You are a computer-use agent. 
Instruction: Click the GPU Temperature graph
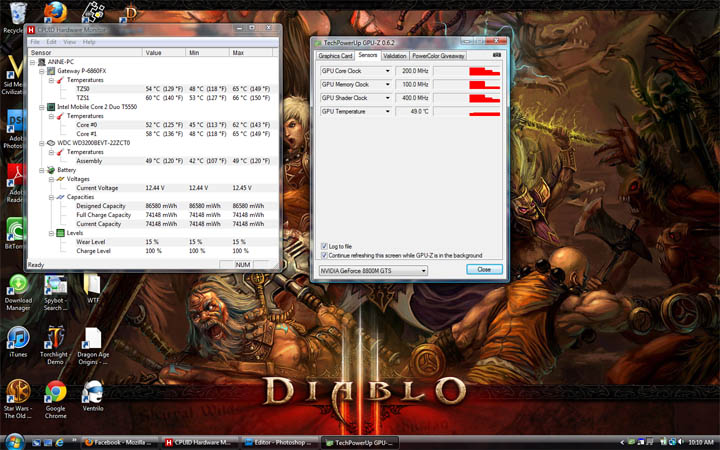(x=467, y=112)
